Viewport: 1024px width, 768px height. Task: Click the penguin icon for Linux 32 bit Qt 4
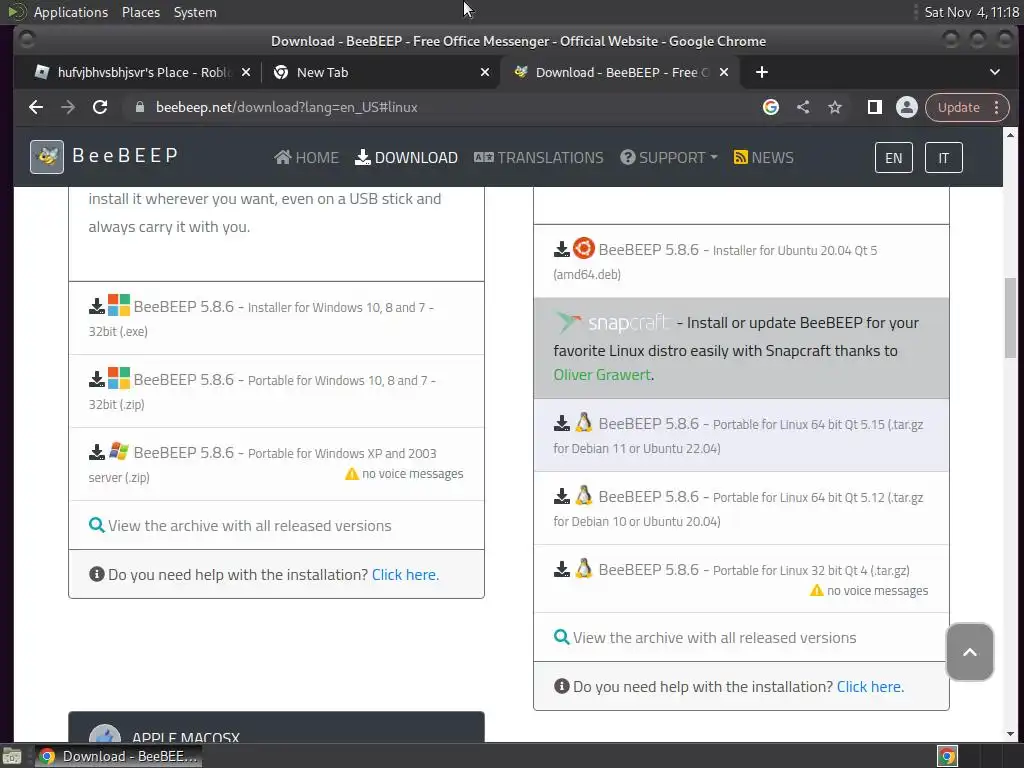(584, 569)
